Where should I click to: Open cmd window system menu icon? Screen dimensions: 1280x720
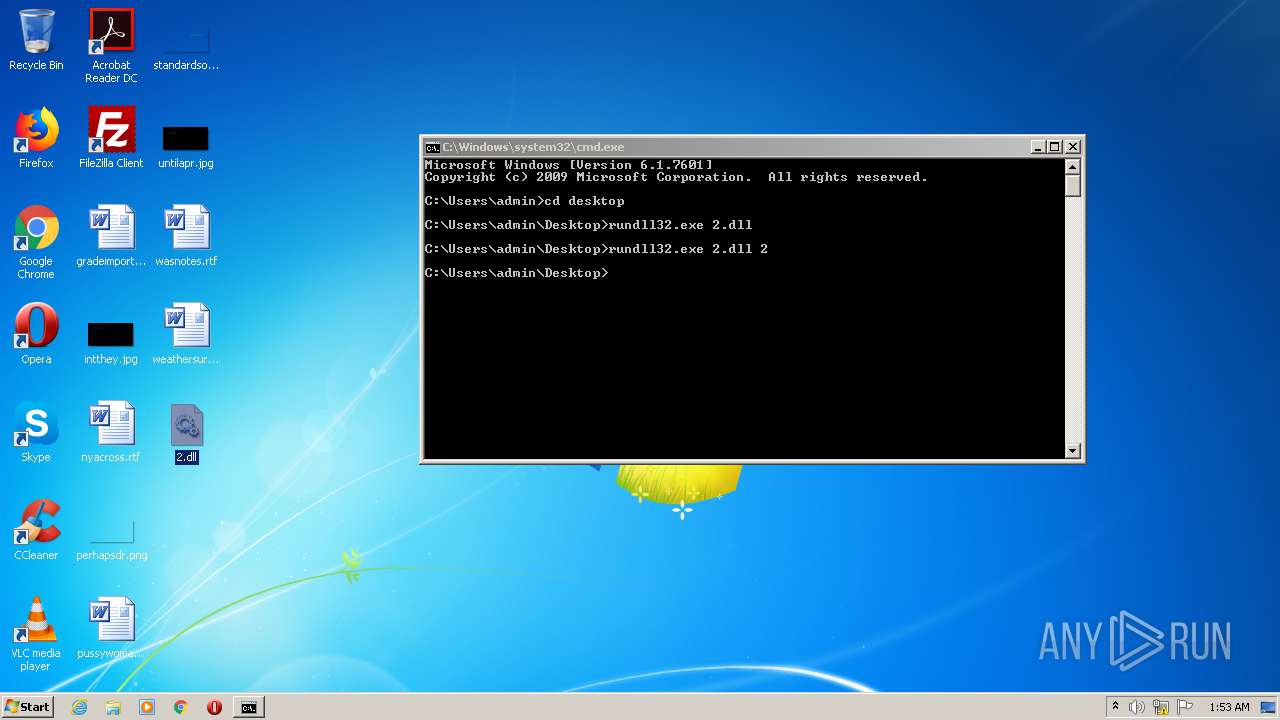point(432,147)
